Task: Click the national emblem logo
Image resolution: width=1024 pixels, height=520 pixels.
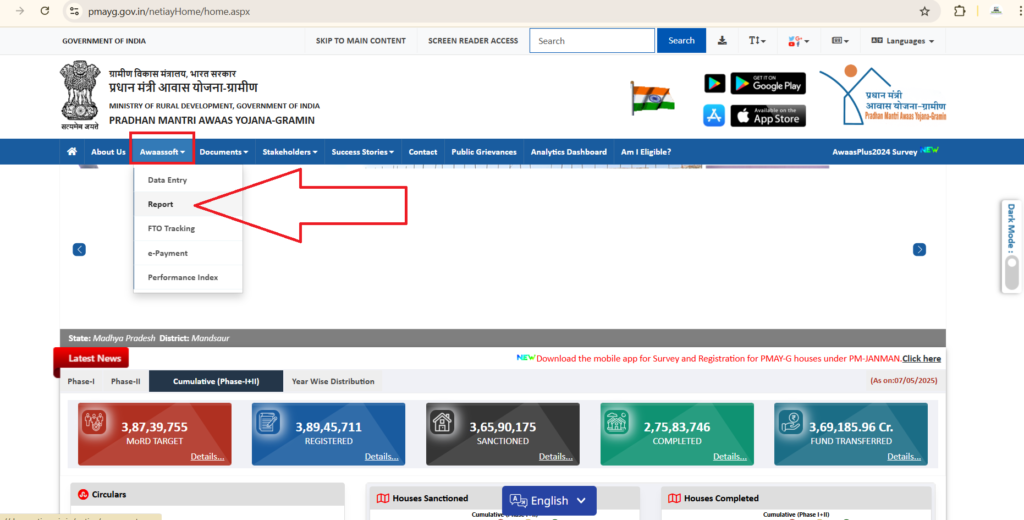Action: pos(80,95)
